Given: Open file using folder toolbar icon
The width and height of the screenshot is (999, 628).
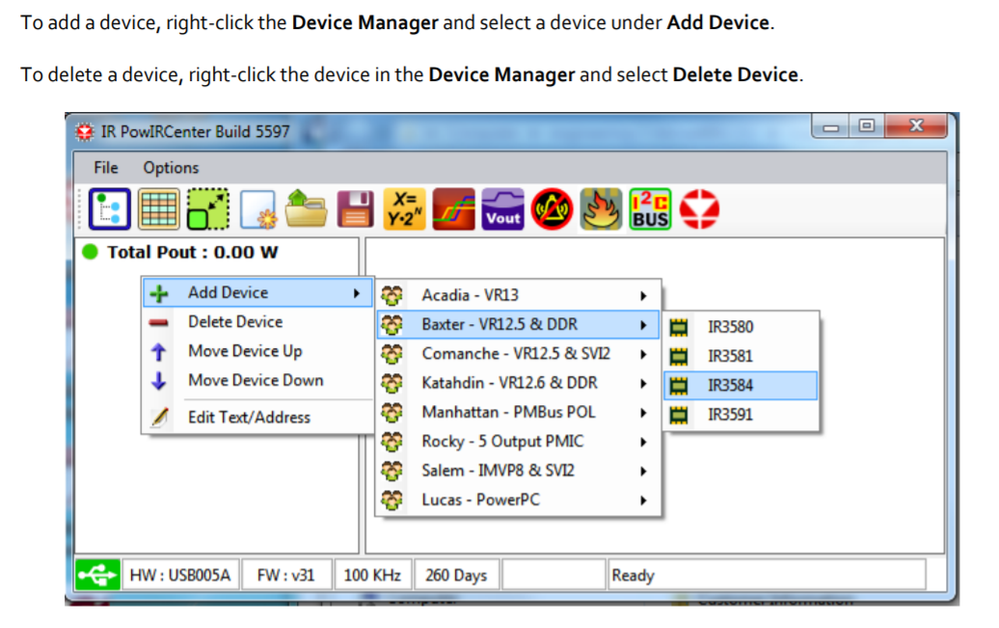Looking at the screenshot, I should point(306,208).
